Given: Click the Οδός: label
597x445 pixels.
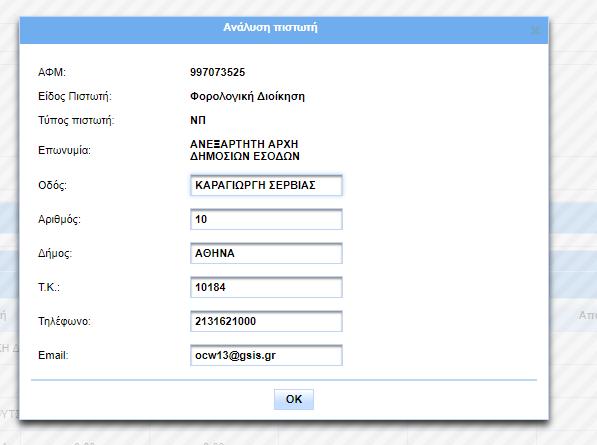Looking at the screenshot, I should tap(52, 185).
